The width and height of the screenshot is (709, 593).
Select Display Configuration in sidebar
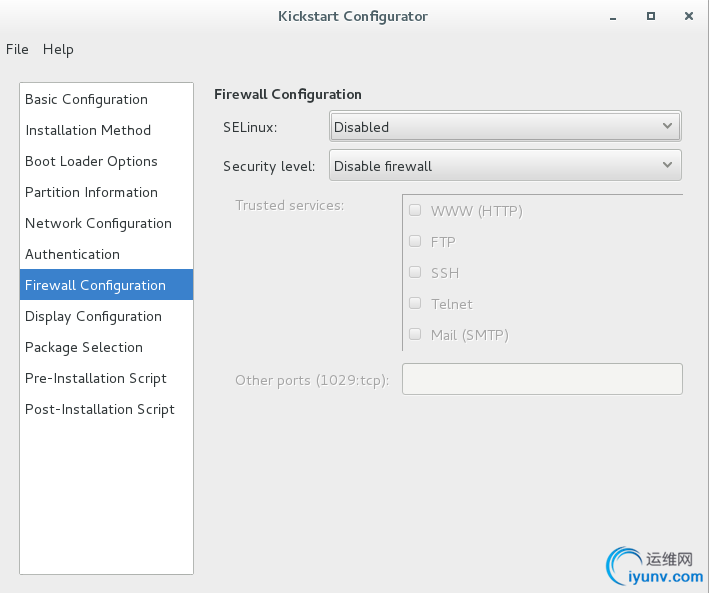click(93, 316)
